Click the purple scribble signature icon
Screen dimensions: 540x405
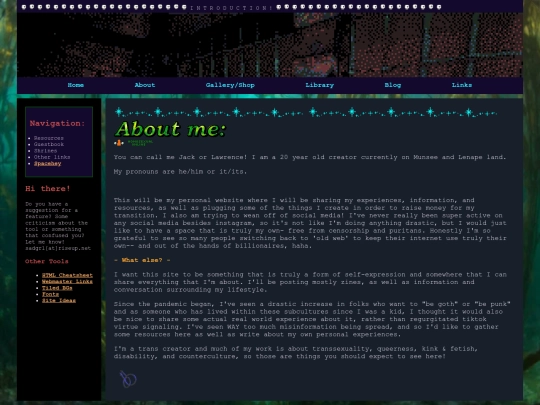[x=128, y=379]
